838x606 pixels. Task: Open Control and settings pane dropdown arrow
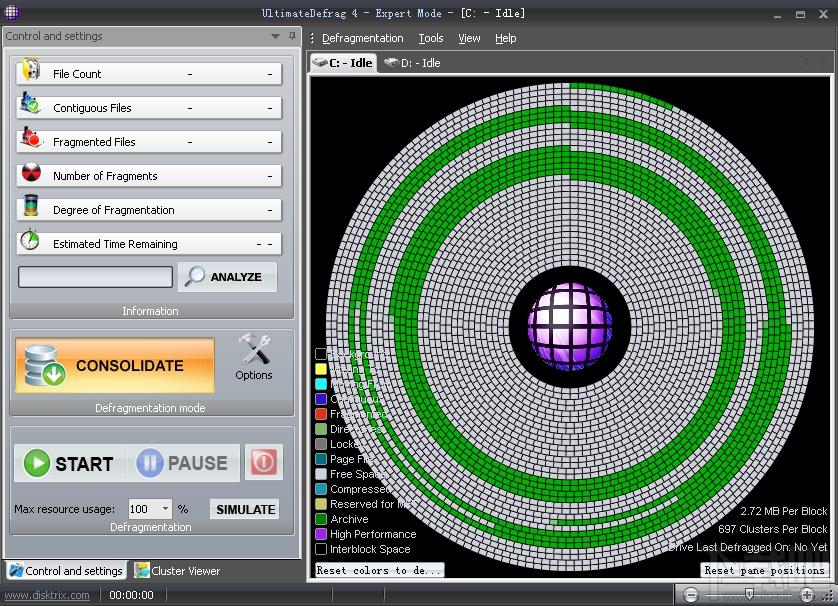click(x=275, y=36)
